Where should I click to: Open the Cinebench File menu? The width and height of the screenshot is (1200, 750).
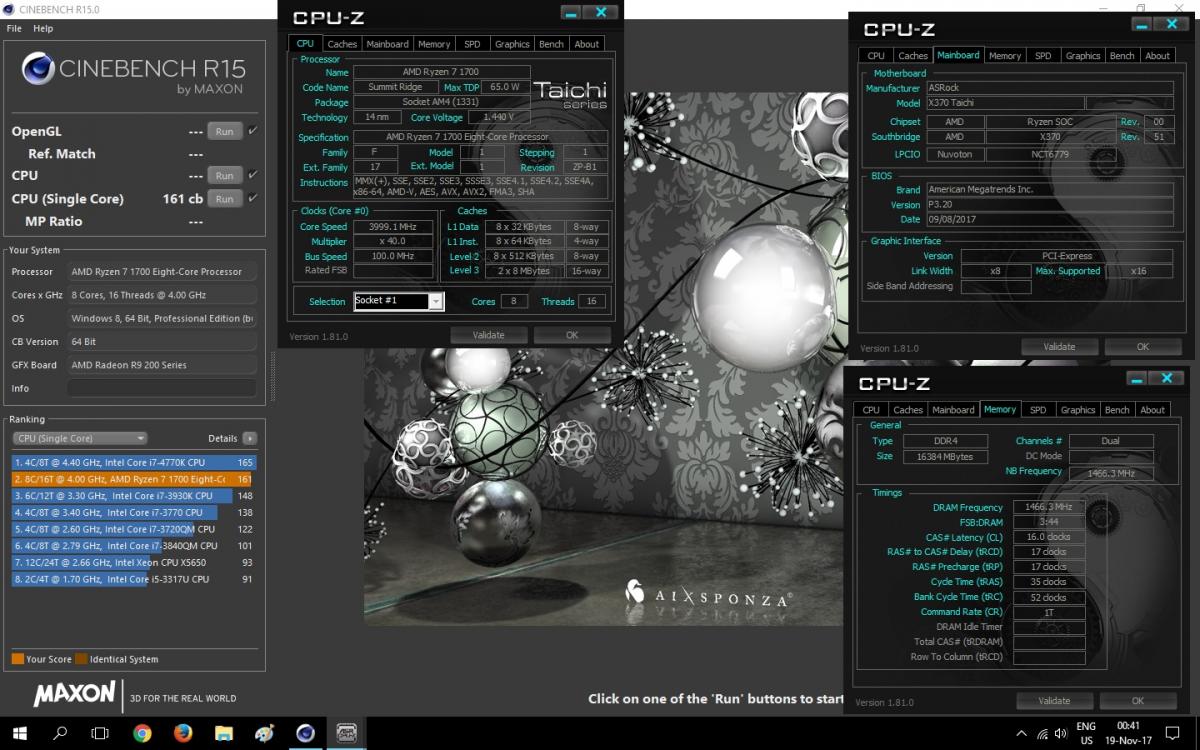14,28
